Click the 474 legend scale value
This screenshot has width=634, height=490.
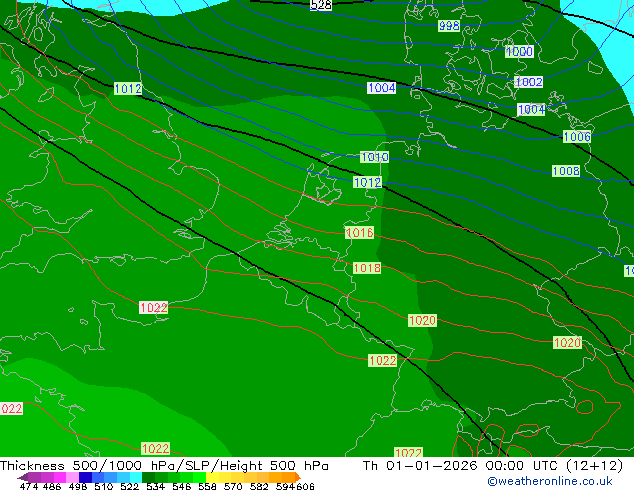point(29,486)
